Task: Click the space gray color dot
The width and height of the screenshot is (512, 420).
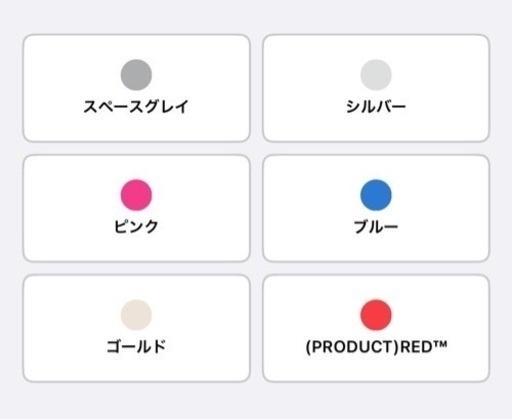Action: (x=136, y=75)
